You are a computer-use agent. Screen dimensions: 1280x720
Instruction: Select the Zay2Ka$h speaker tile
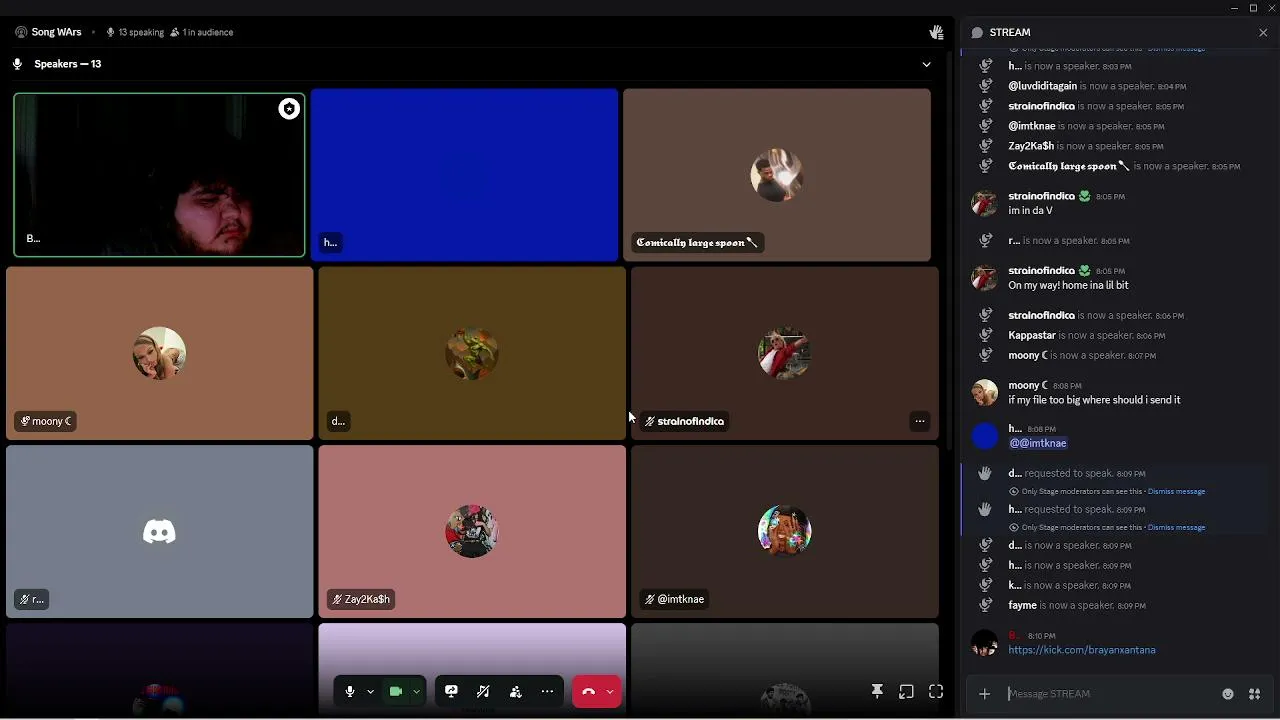pyautogui.click(x=472, y=531)
